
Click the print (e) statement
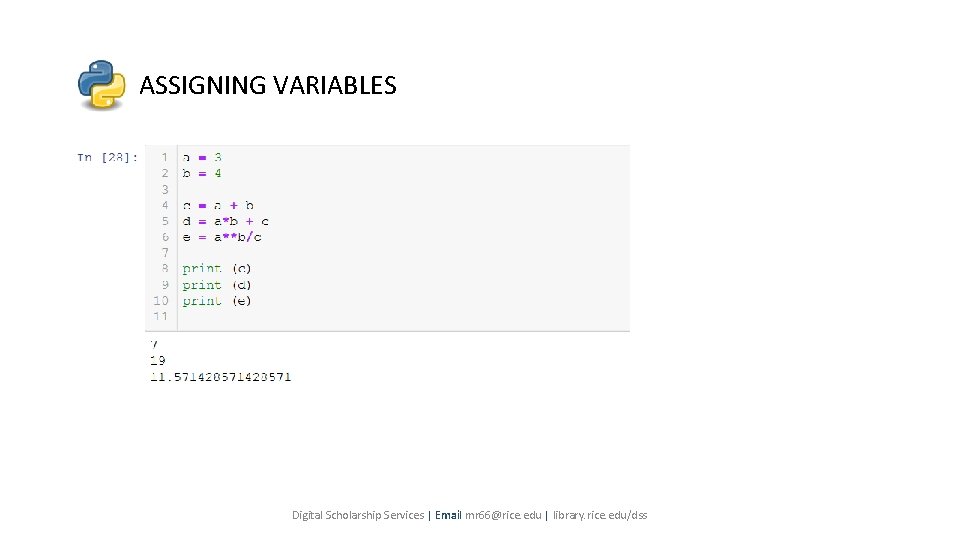click(217, 301)
